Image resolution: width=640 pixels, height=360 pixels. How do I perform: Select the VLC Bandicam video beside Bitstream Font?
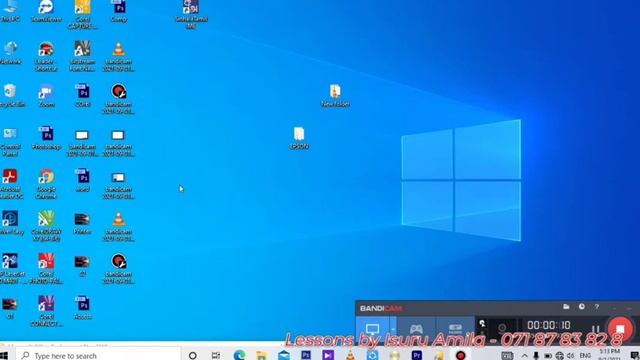[x=118, y=57]
